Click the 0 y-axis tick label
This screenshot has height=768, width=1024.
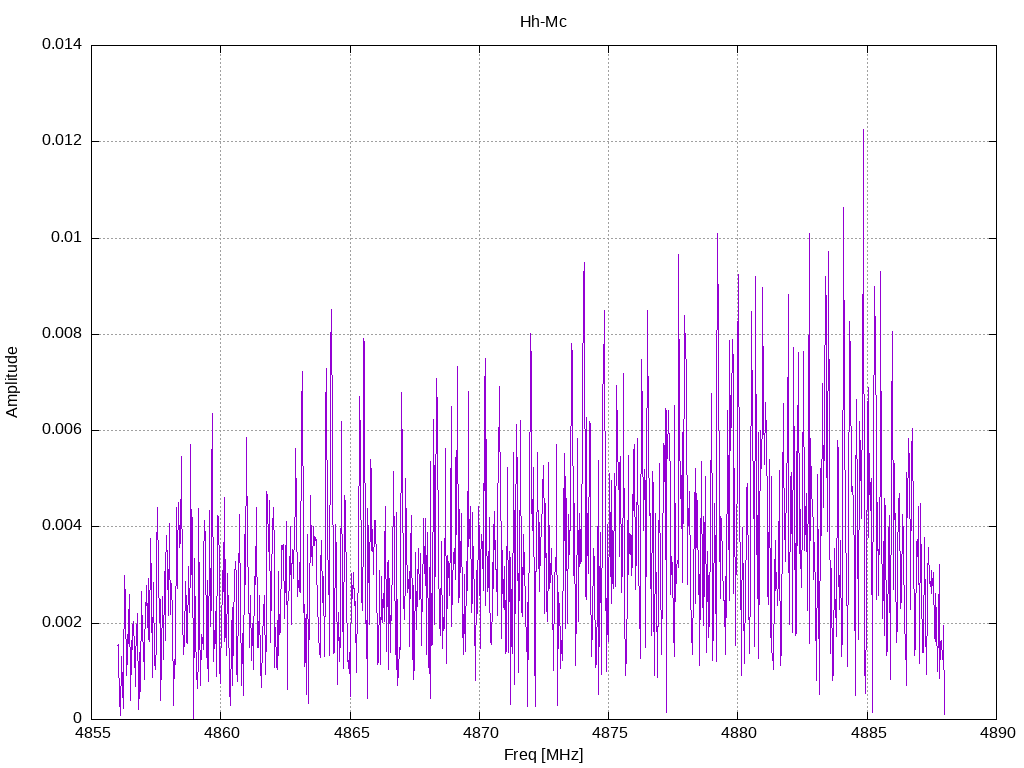77,719
